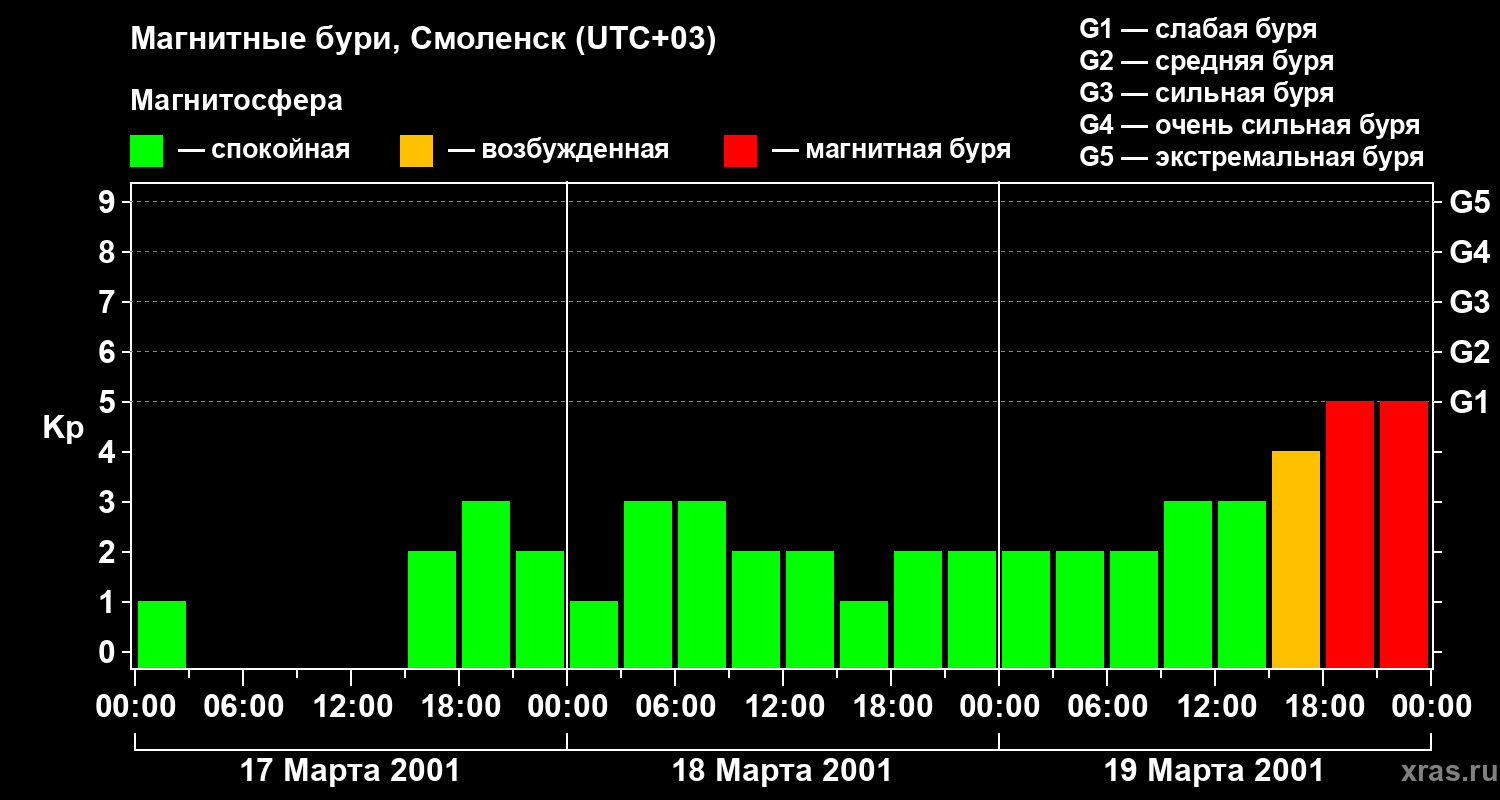The height and width of the screenshot is (800, 1500).
Task: Click the orange excited magnetosphere legend swatch
Action: pyautogui.click(x=416, y=151)
